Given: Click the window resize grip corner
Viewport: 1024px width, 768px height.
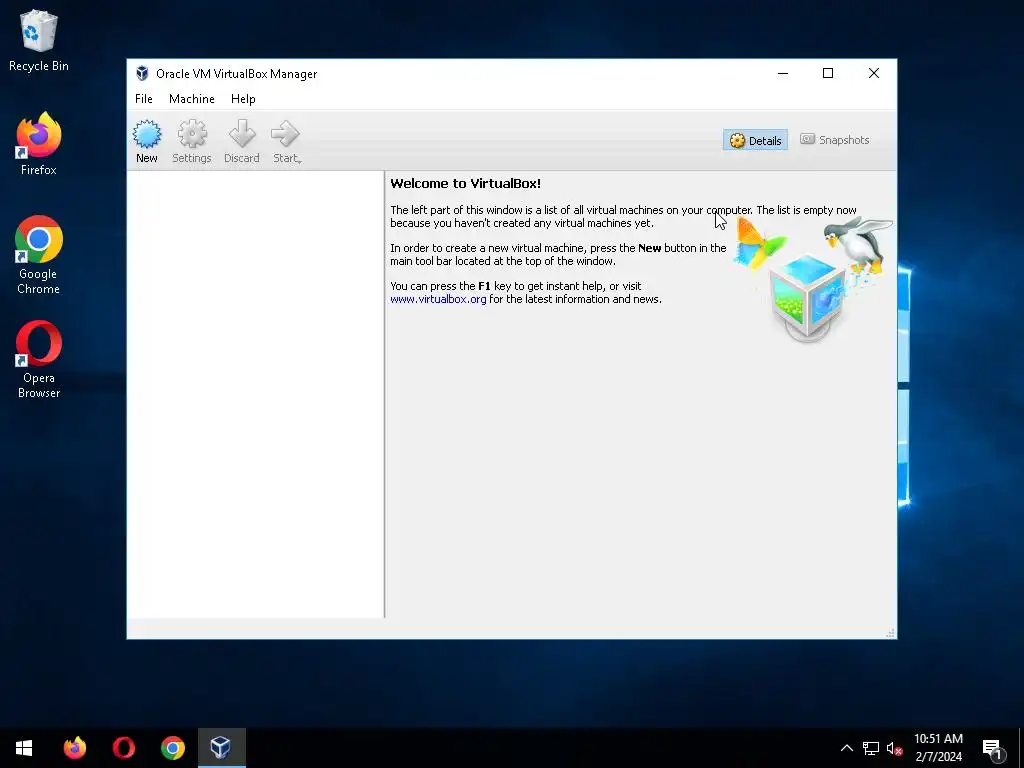Looking at the screenshot, I should [x=889, y=633].
